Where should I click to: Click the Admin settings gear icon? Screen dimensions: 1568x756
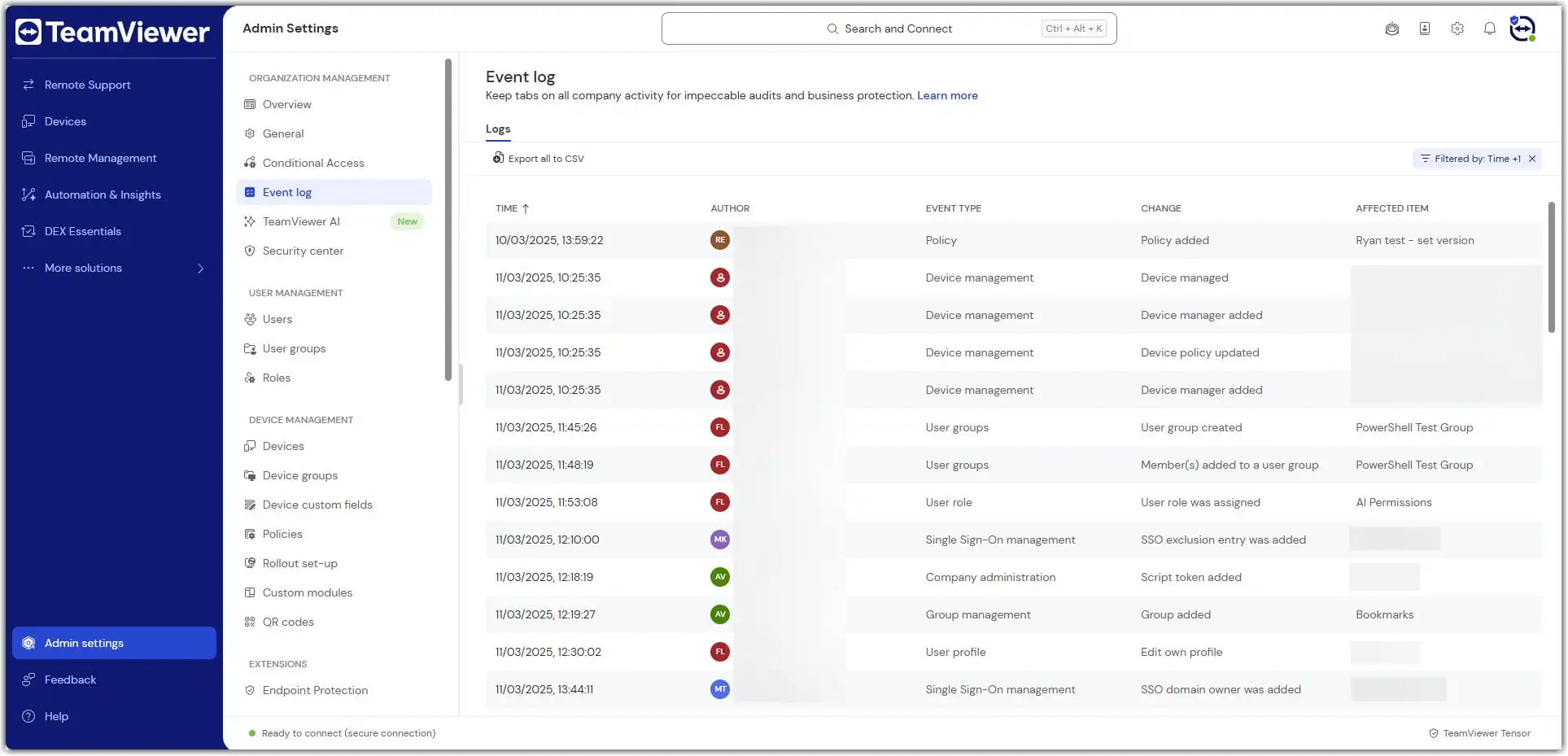(28, 643)
